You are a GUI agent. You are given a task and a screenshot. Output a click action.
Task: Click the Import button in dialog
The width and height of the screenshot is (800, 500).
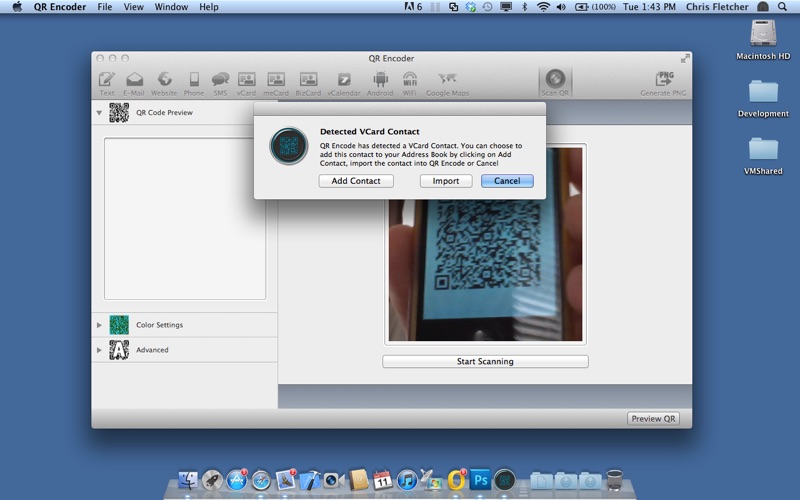(446, 181)
